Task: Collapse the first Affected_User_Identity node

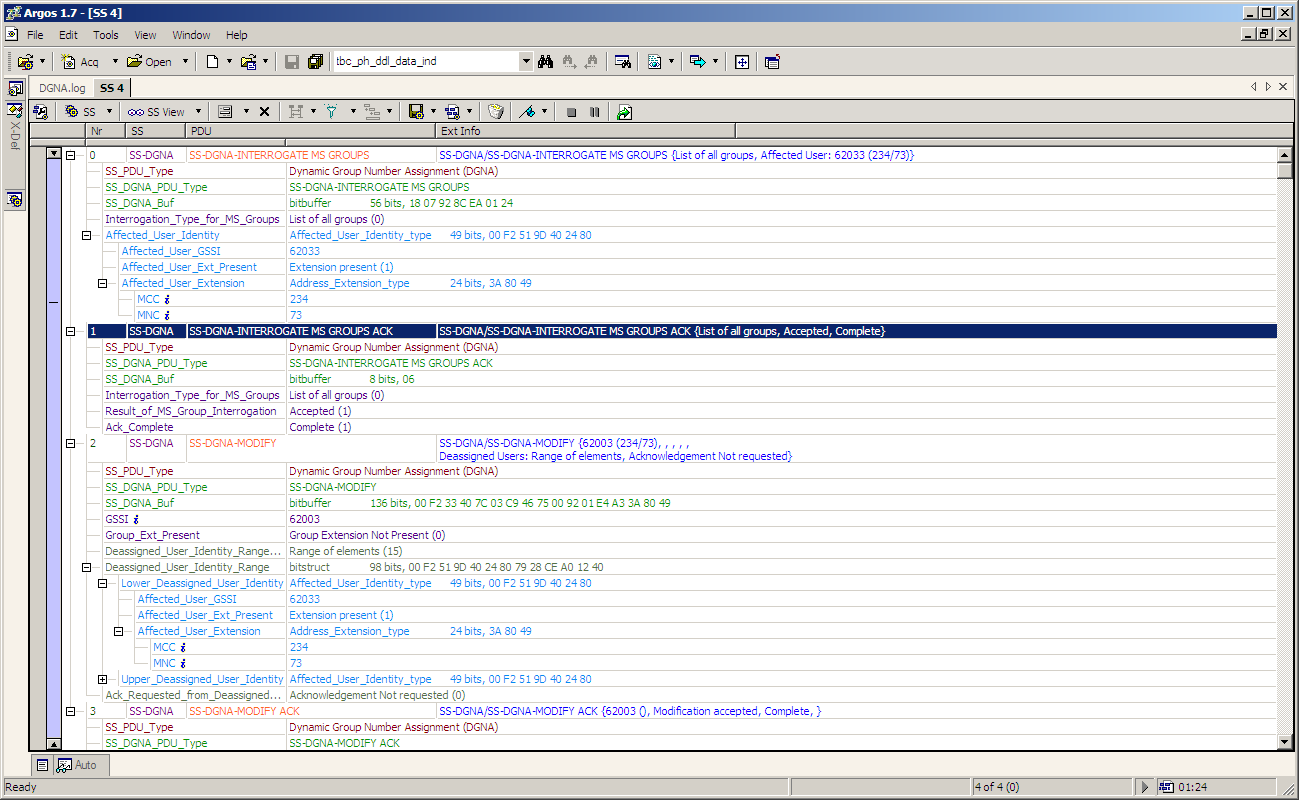Action: (x=87, y=235)
